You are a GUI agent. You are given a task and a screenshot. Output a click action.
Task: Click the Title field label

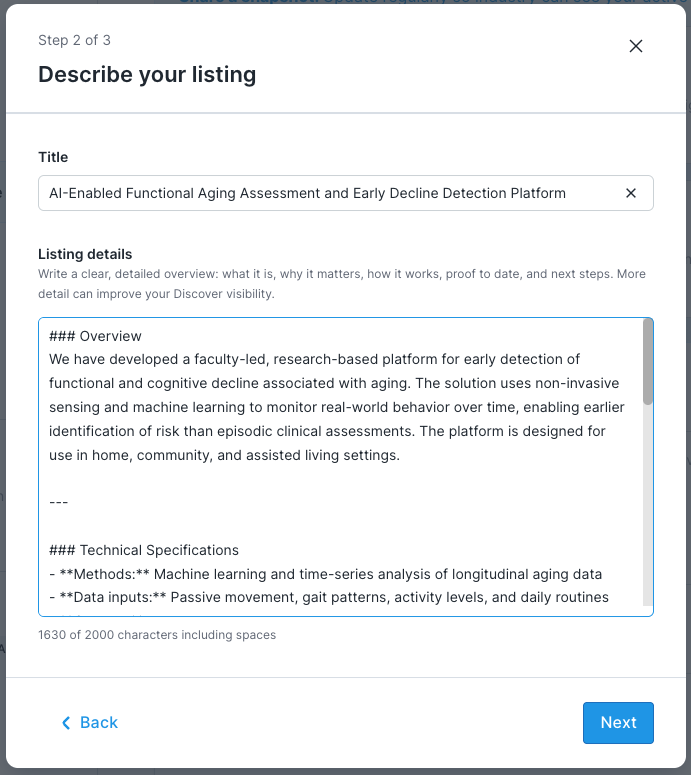tap(53, 157)
